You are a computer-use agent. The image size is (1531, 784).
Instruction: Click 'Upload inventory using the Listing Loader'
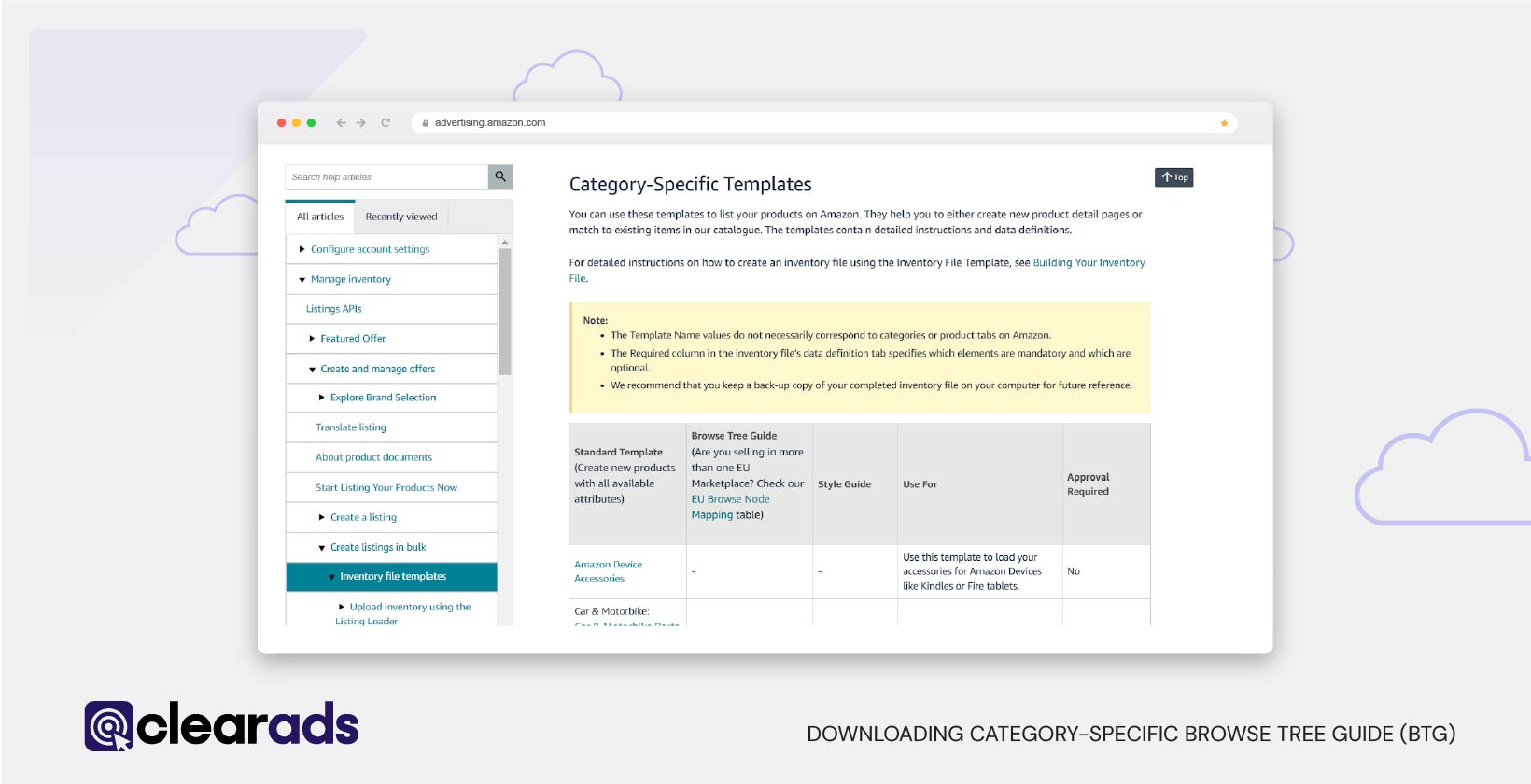pos(402,613)
